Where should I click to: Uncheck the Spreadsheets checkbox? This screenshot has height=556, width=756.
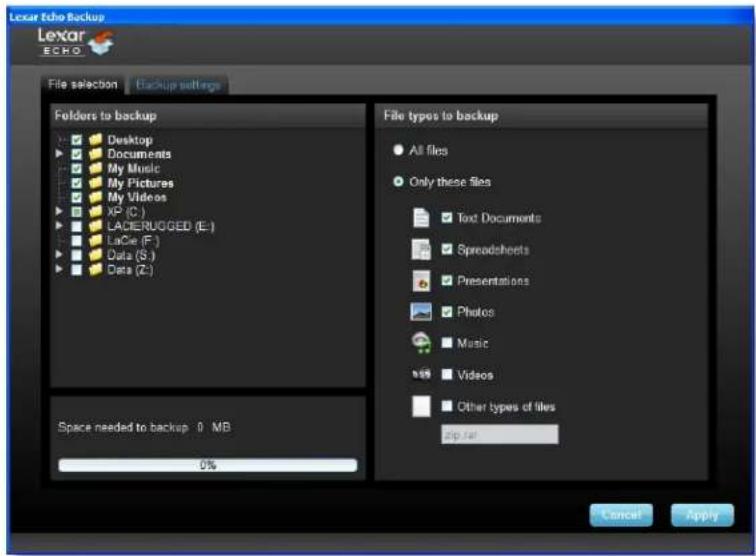coord(447,249)
